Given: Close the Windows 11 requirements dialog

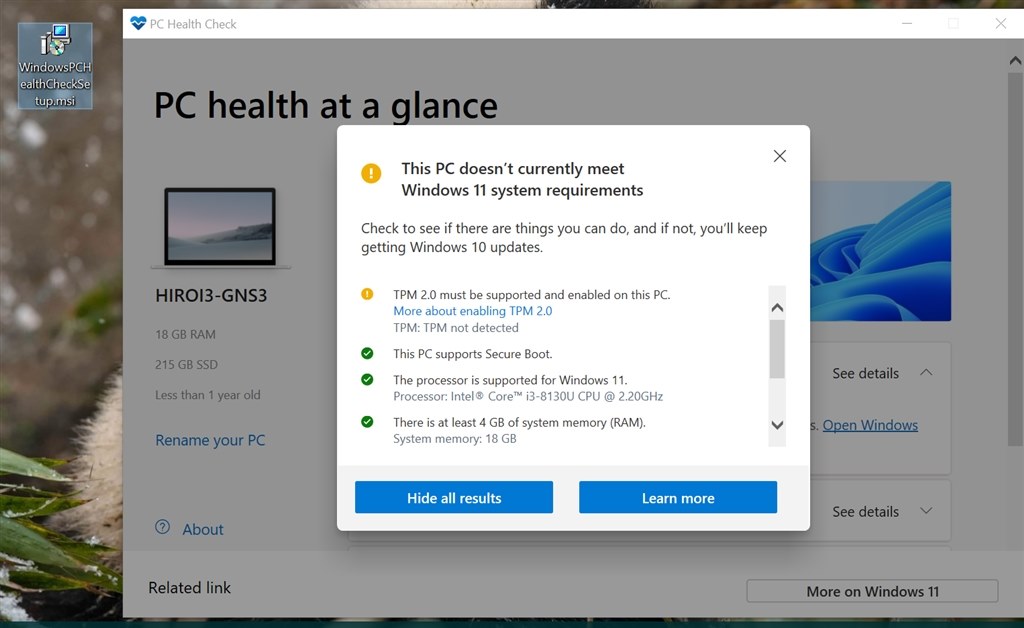Looking at the screenshot, I should coord(780,156).
